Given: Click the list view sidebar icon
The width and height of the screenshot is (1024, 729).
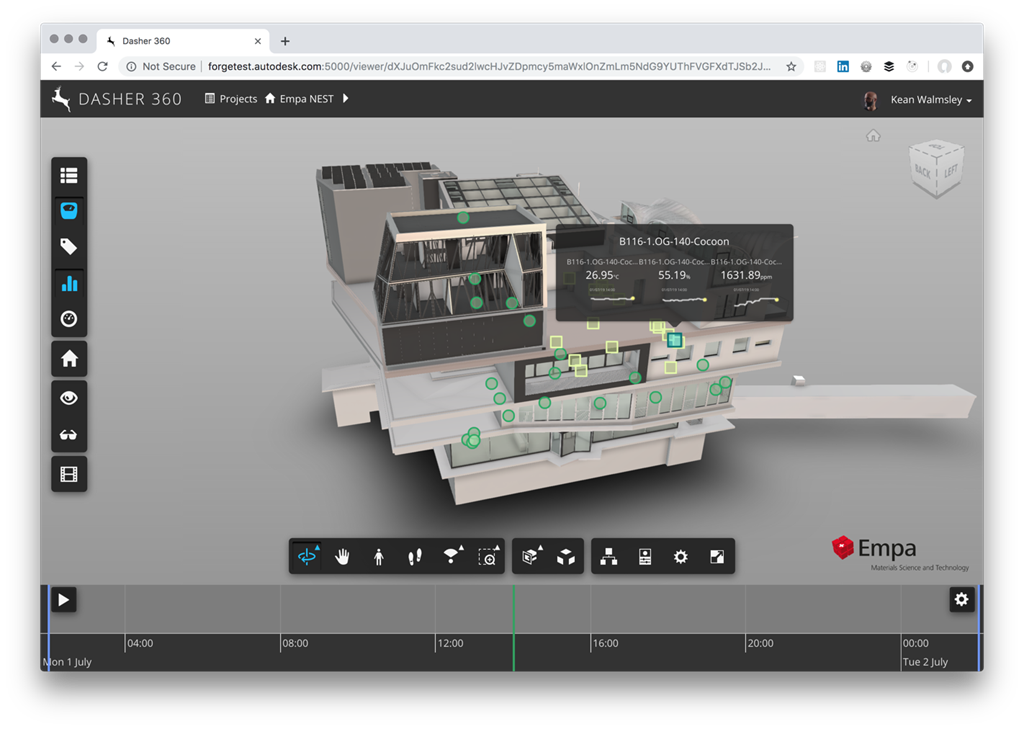Looking at the screenshot, I should (69, 175).
